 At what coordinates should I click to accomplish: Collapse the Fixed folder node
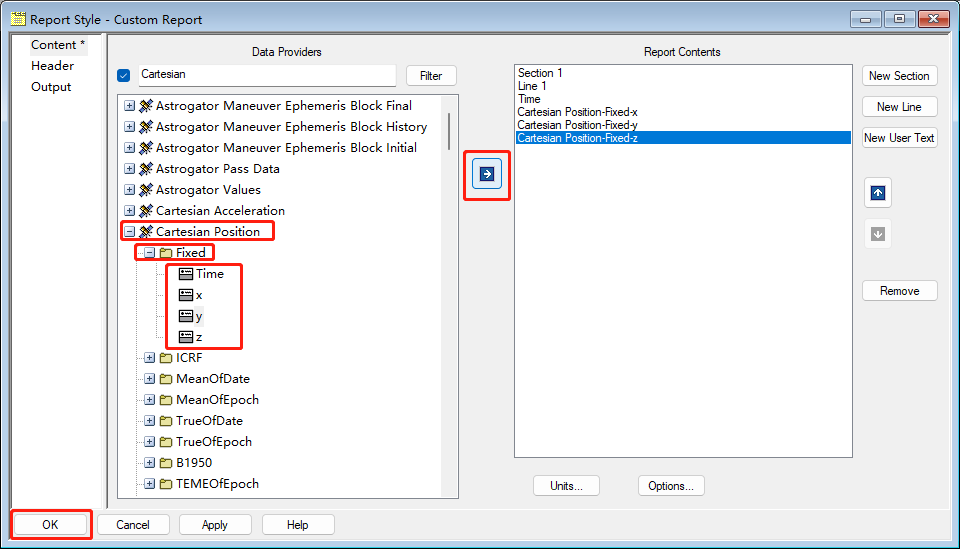coord(149,253)
